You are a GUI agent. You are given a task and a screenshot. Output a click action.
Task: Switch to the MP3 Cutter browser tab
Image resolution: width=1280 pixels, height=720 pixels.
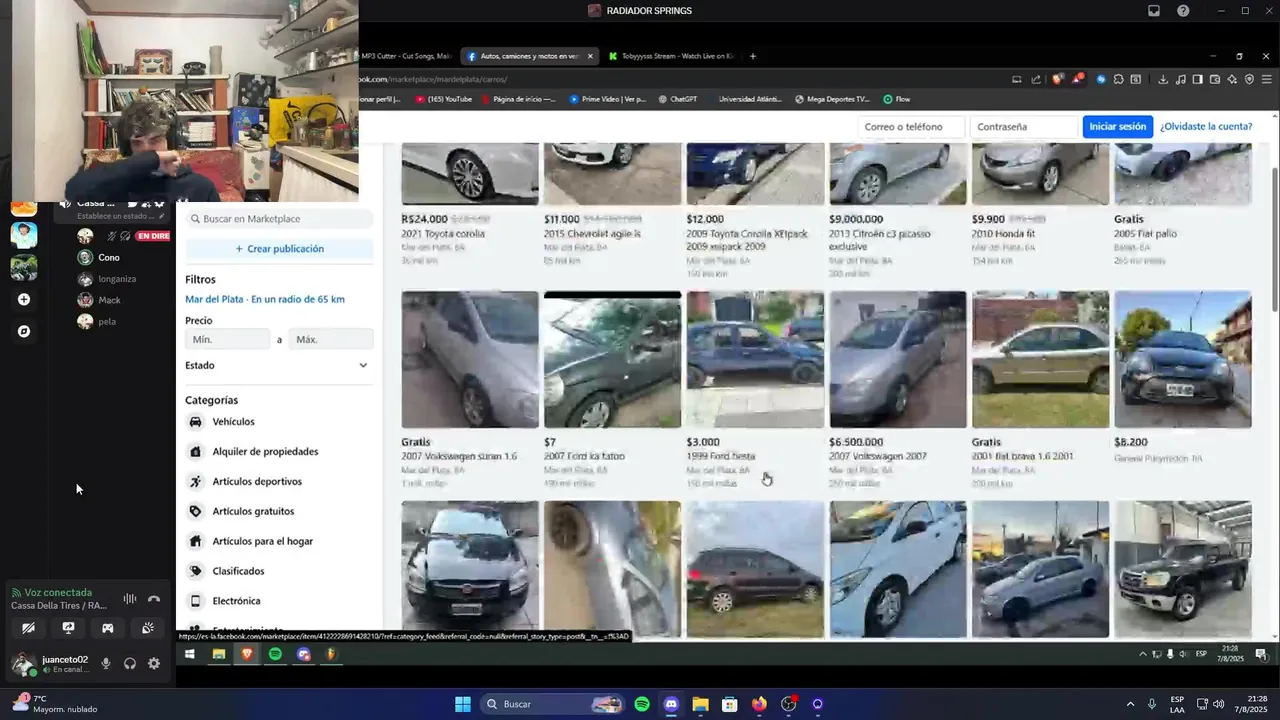[x=406, y=56]
